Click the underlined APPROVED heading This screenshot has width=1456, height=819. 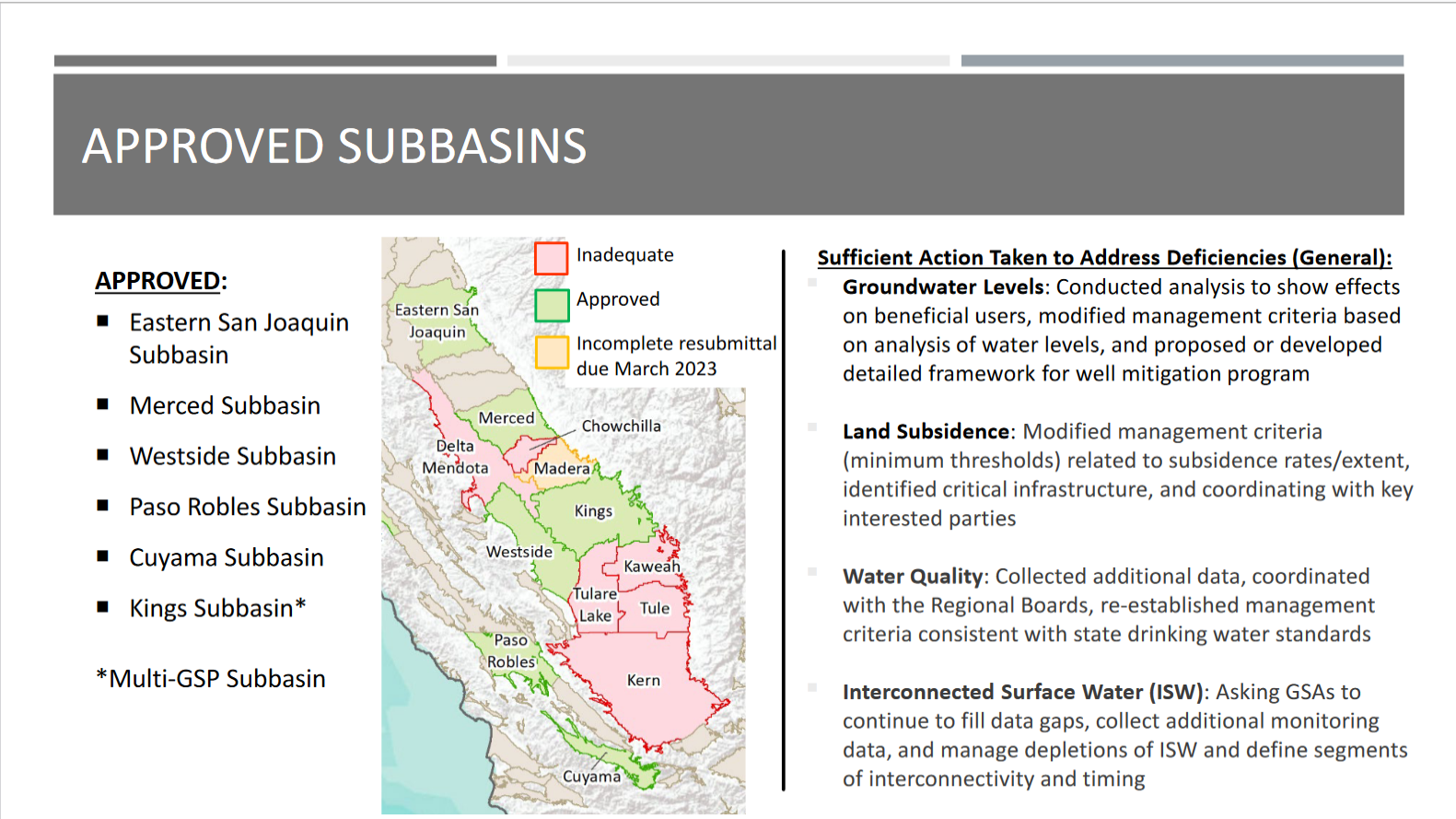(x=158, y=280)
